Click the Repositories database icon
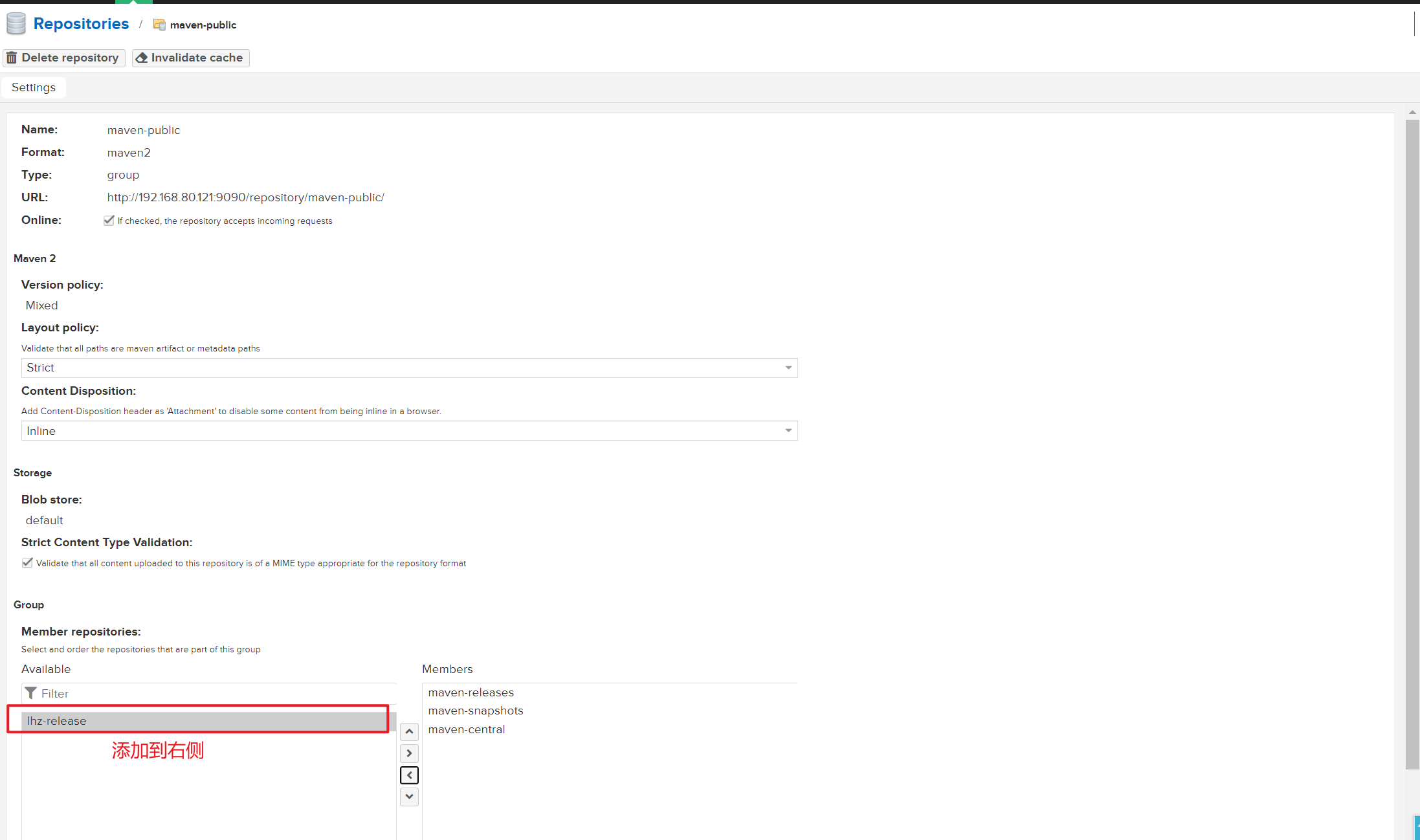 (16, 24)
